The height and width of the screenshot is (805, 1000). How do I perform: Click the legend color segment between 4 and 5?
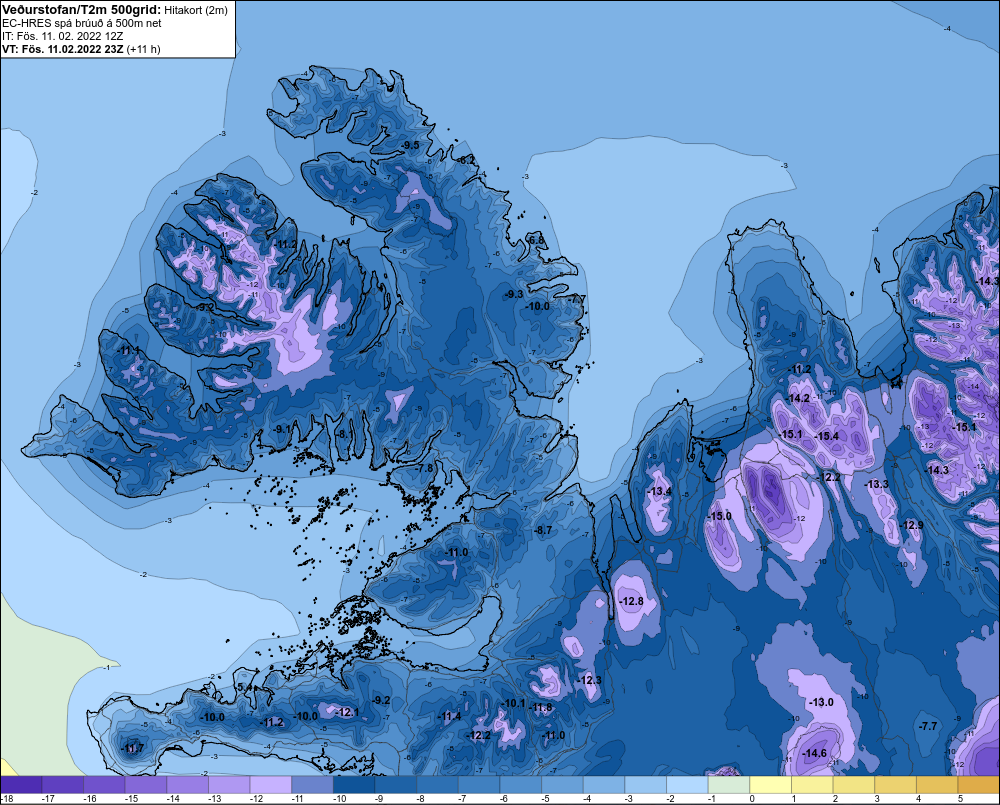pos(937,785)
